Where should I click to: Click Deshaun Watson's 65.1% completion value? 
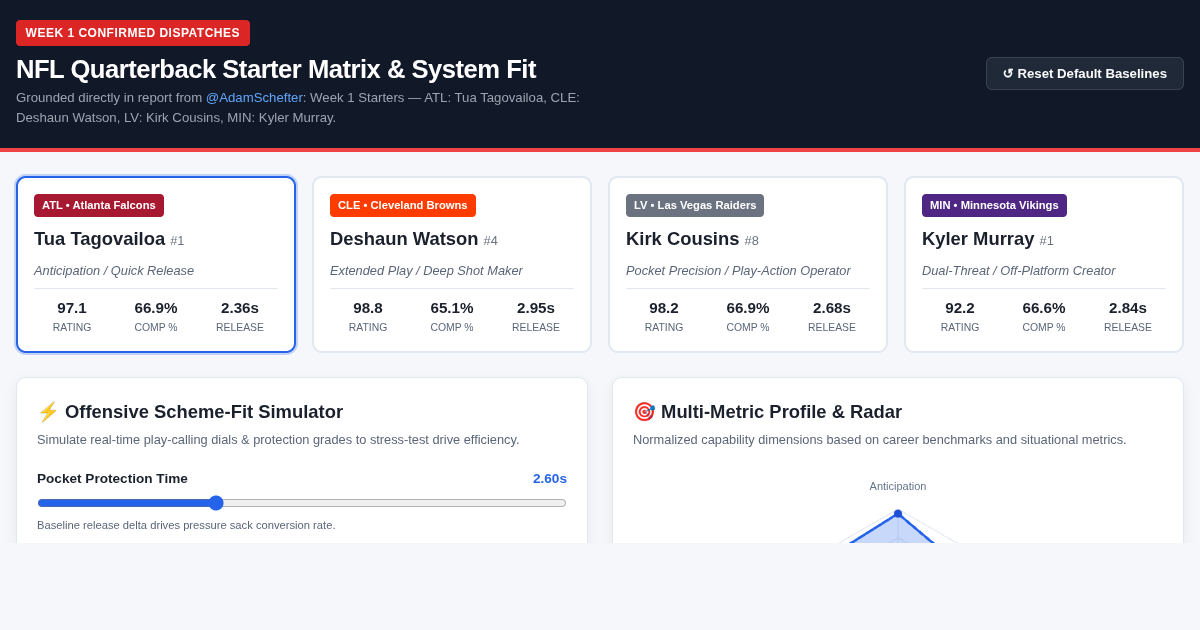point(452,307)
